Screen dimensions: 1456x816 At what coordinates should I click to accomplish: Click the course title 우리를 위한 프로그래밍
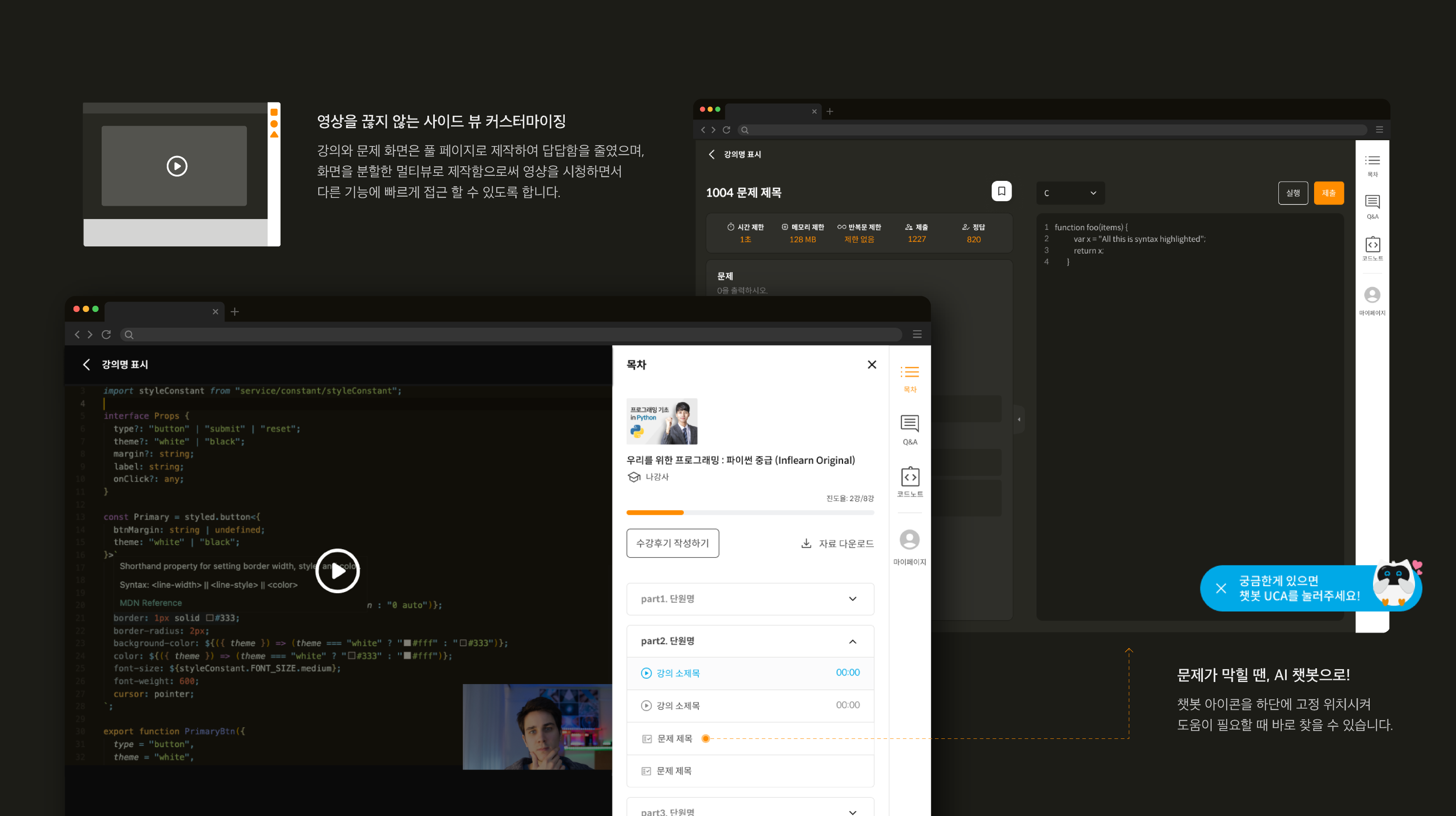pos(740,460)
